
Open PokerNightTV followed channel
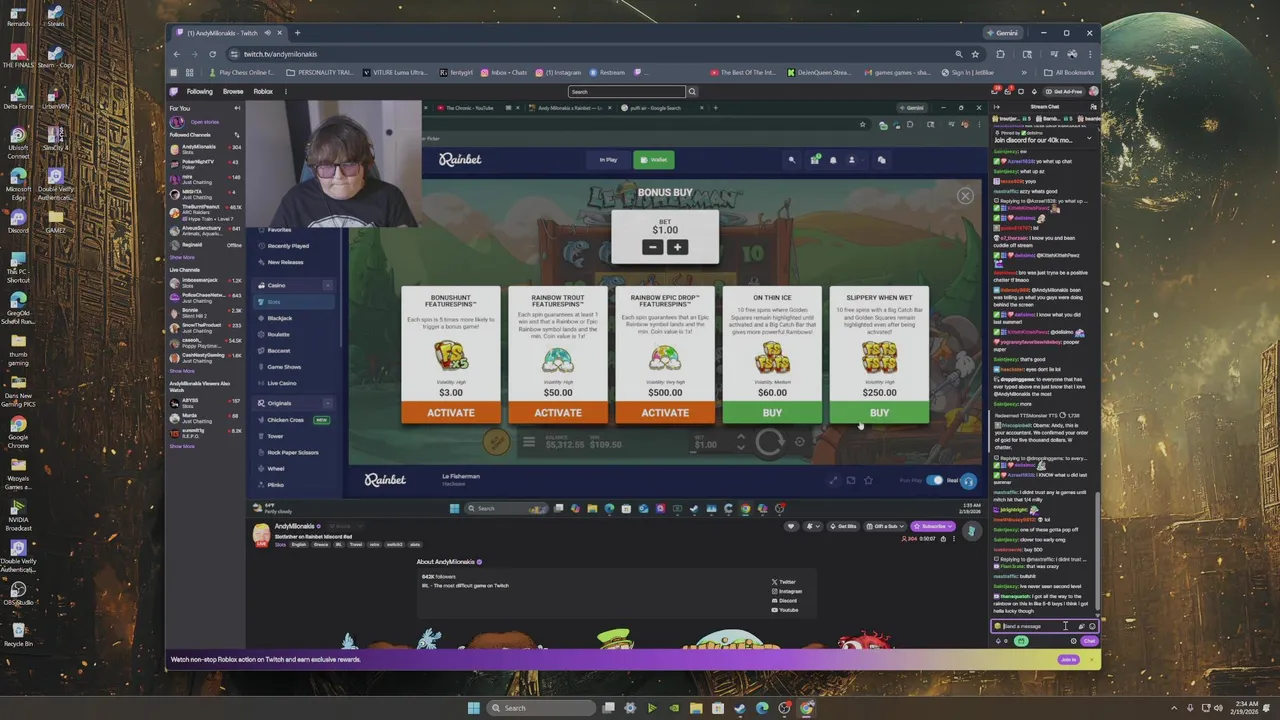(x=207, y=163)
